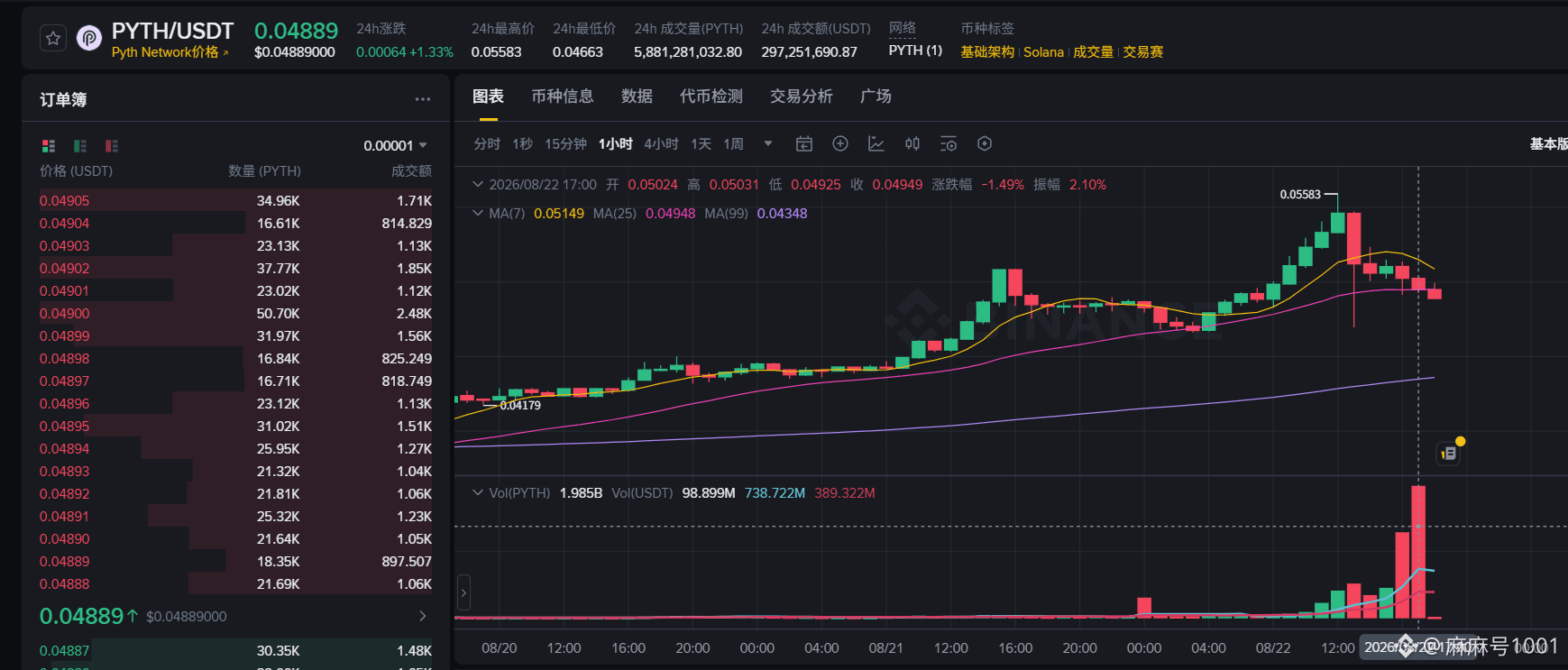Open order book three-dot options menu

tap(423, 99)
